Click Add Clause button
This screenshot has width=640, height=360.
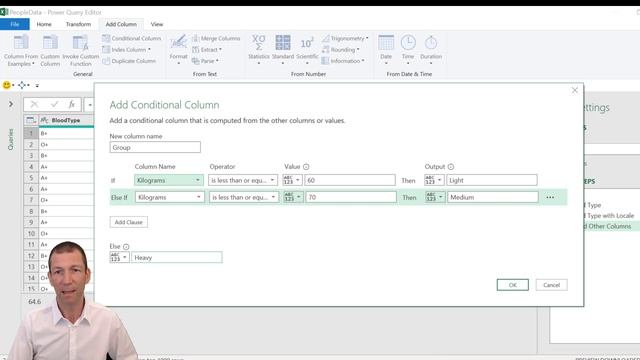pyautogui.click(x=129, y=222)
